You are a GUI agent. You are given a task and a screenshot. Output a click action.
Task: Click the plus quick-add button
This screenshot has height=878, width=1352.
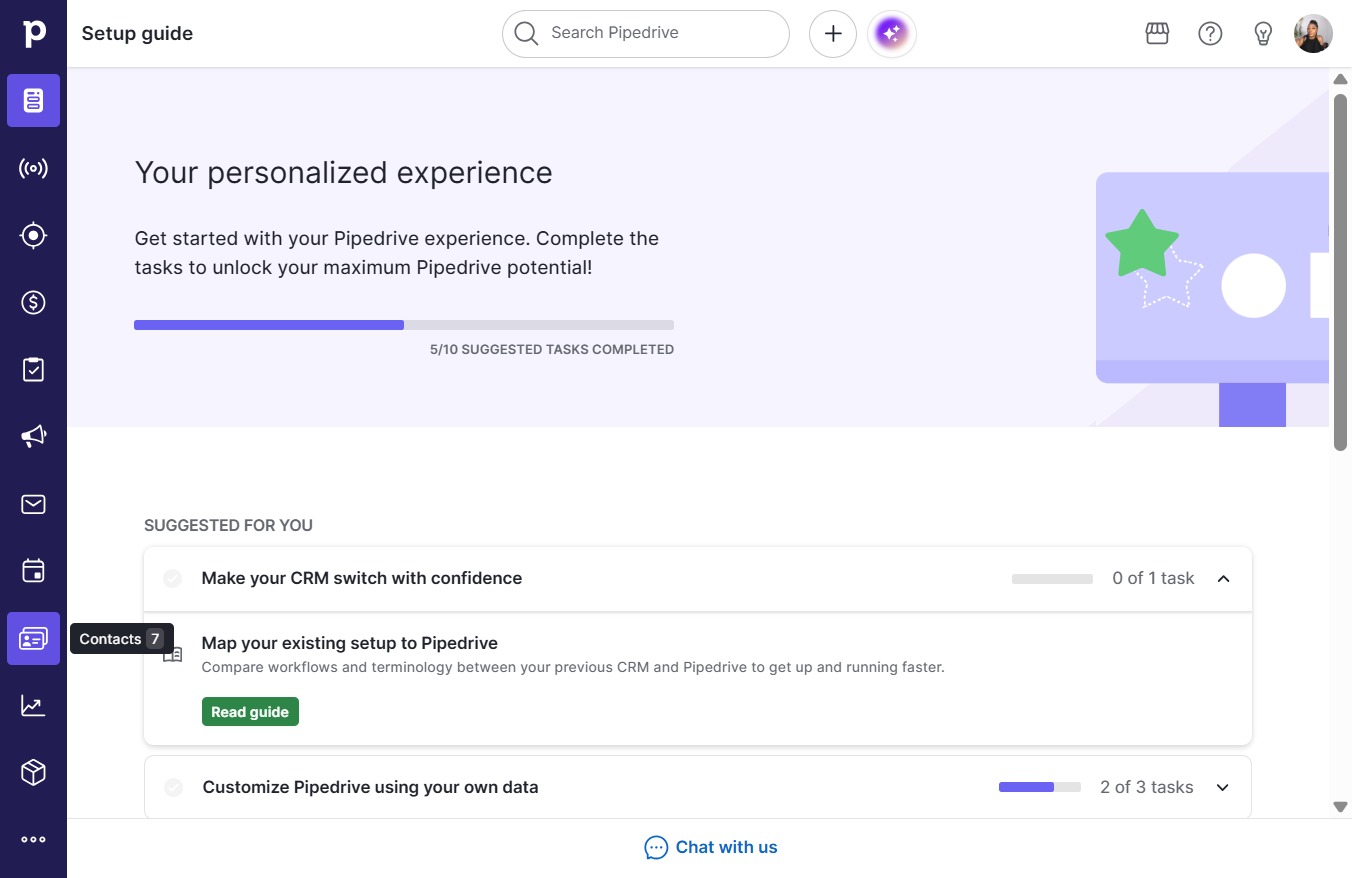(833, 34)
